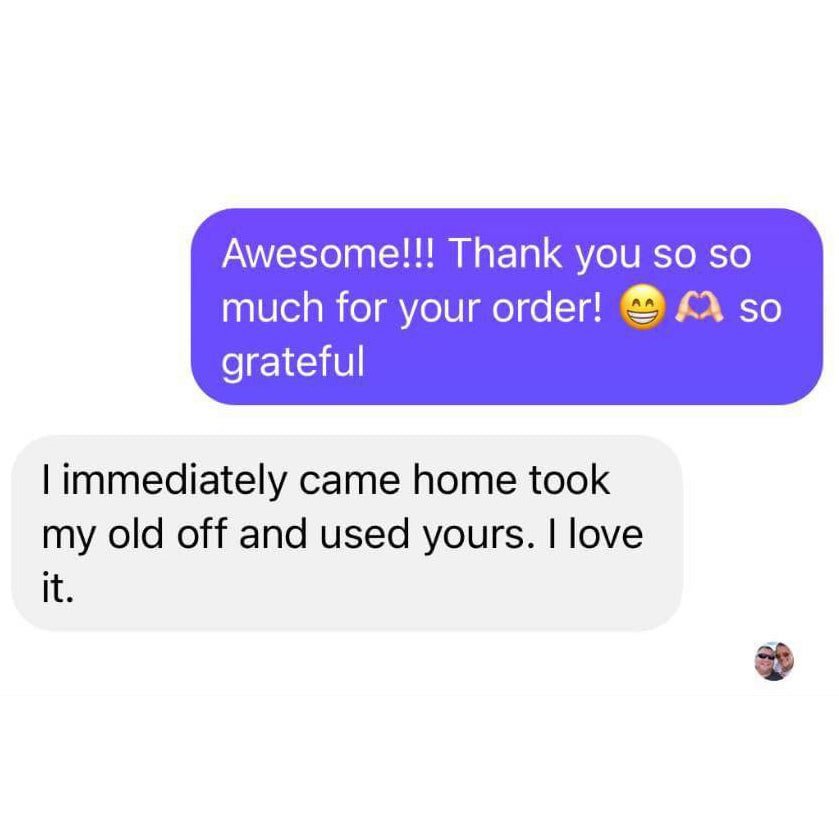Viewport: 839px width, 839px height.
Task: Select the grey received message bubble
Action: click(347, 533)
